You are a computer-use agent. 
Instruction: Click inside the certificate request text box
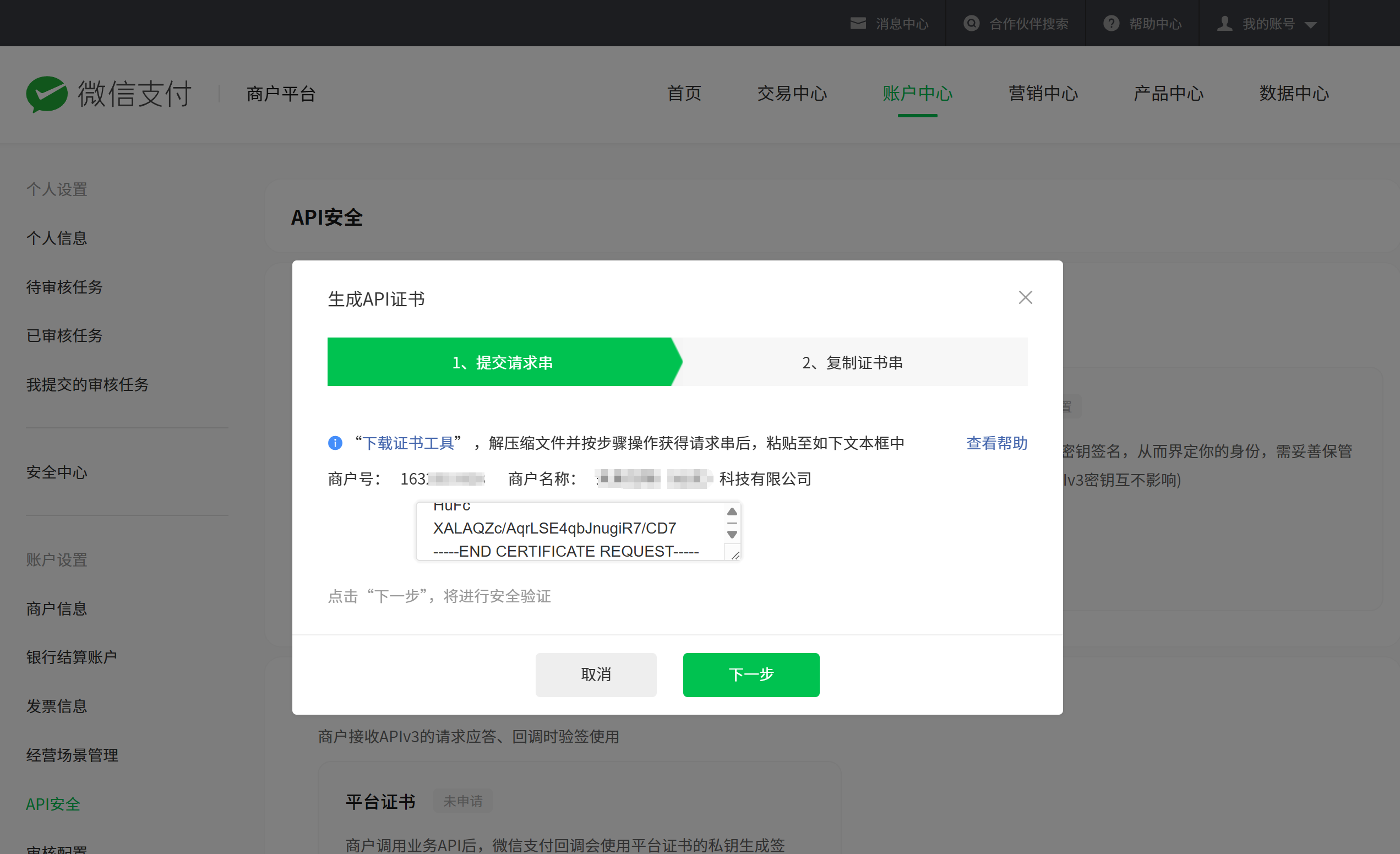tap(579, 531)
